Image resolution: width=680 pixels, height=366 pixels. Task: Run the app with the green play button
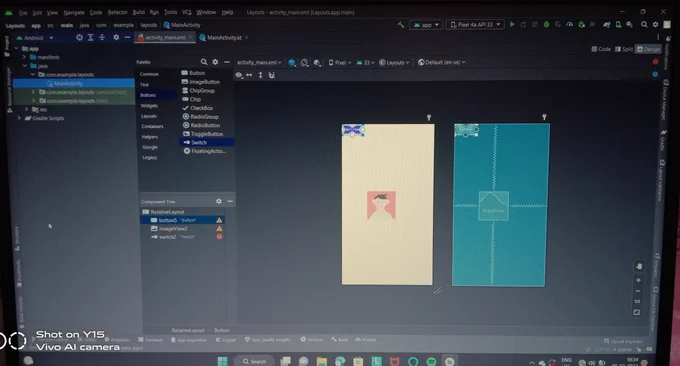point(512,25)
